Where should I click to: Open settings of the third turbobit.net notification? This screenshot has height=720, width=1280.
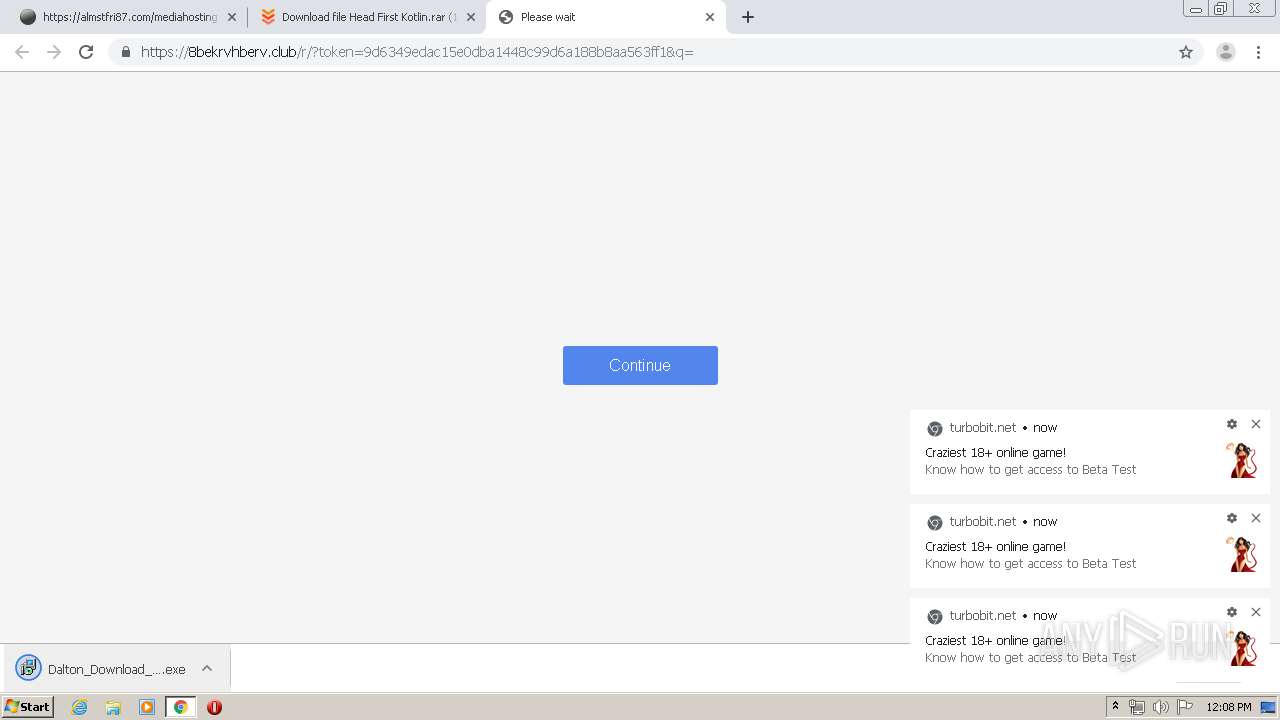coord(1232,612)
